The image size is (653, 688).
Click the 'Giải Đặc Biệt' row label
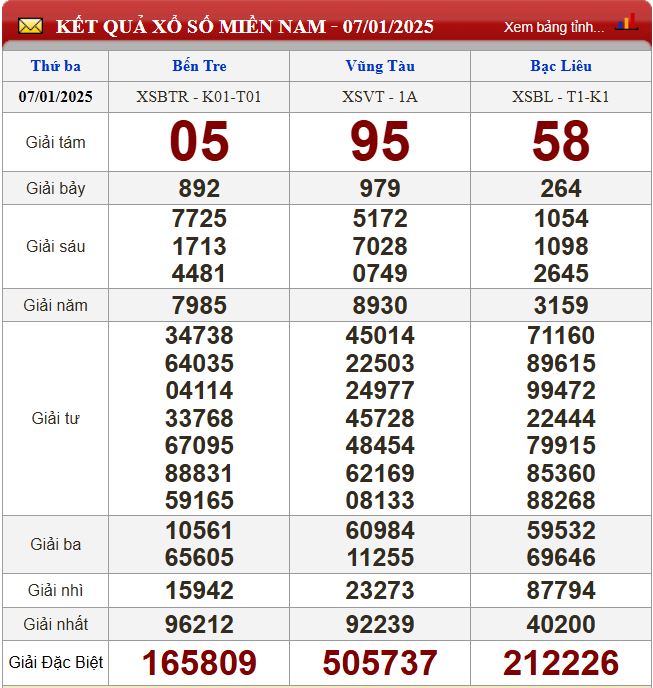click(56, 662)
